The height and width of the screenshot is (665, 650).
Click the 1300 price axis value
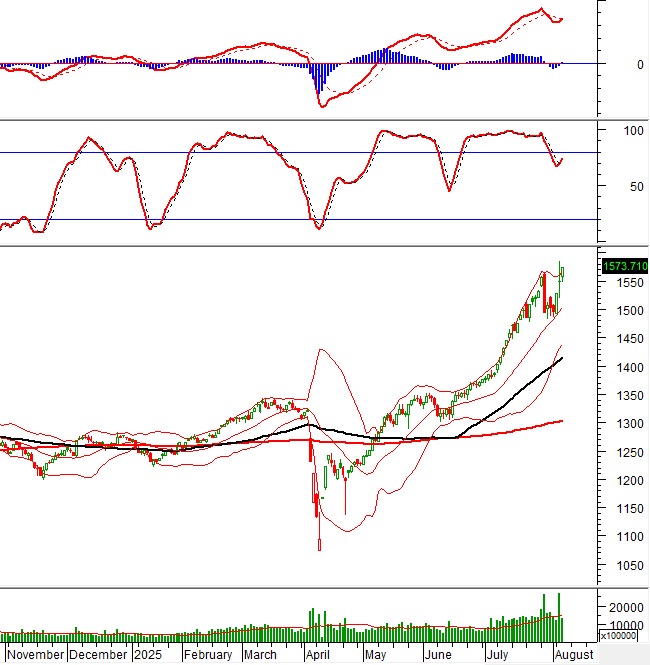pos(630,424)
